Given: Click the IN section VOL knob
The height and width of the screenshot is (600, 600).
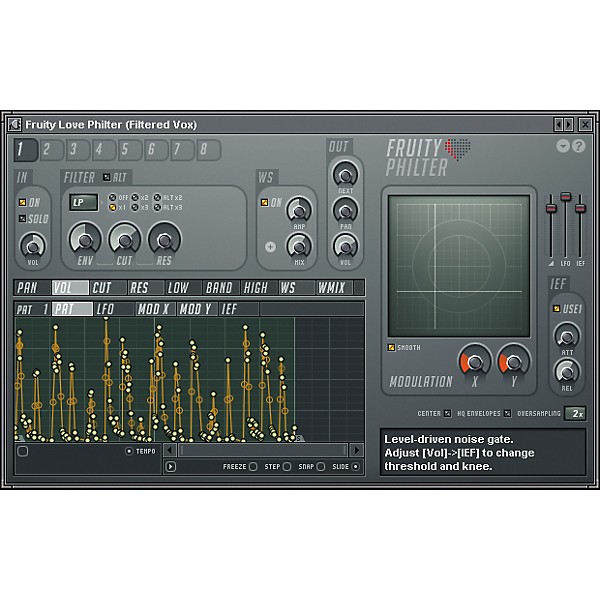Looking at the screenshot, I should point(33,247).
